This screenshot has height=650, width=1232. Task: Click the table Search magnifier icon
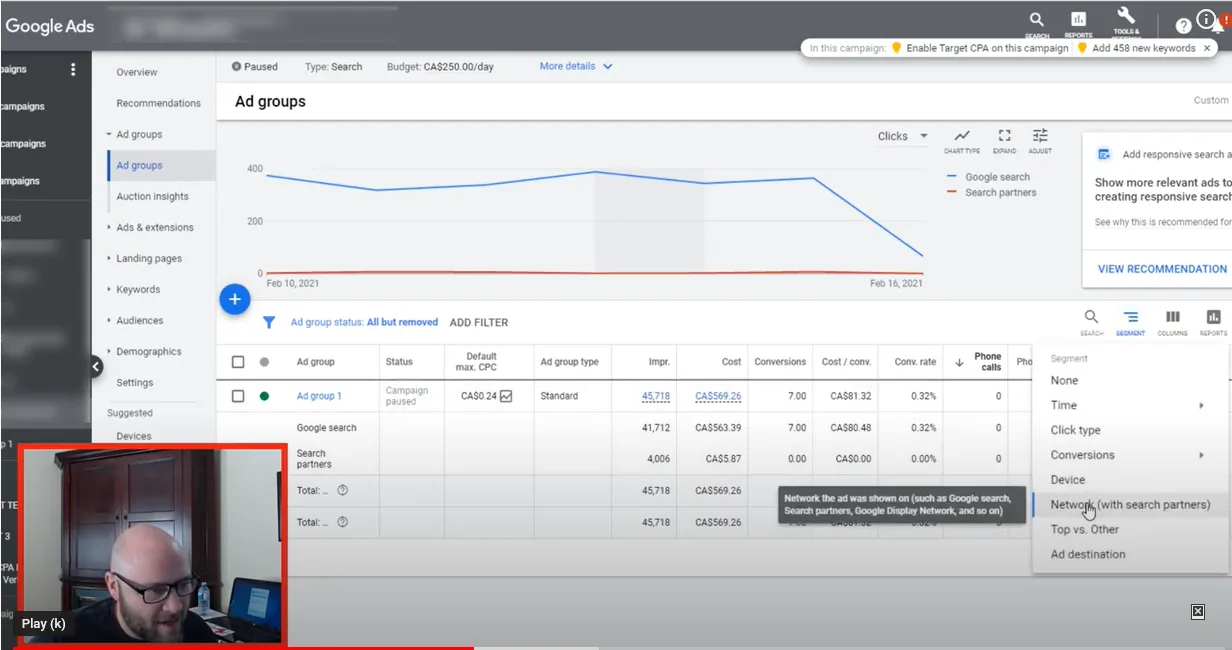[x=1091, y=322]
